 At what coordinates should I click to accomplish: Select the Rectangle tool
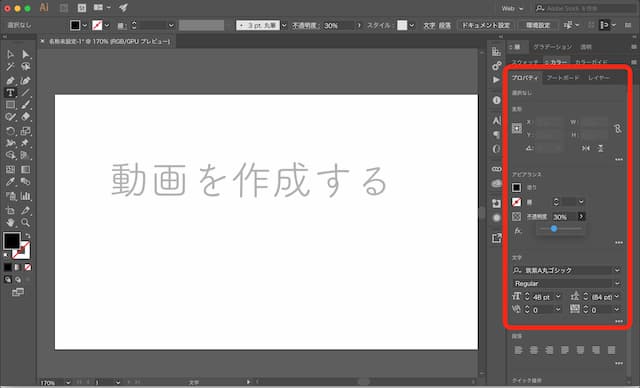[x=10, y=105]
